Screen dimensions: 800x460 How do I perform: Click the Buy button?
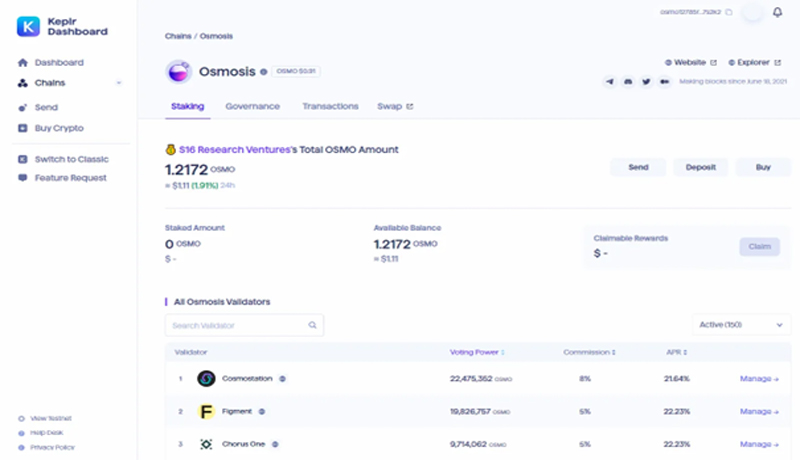(763, 167)
